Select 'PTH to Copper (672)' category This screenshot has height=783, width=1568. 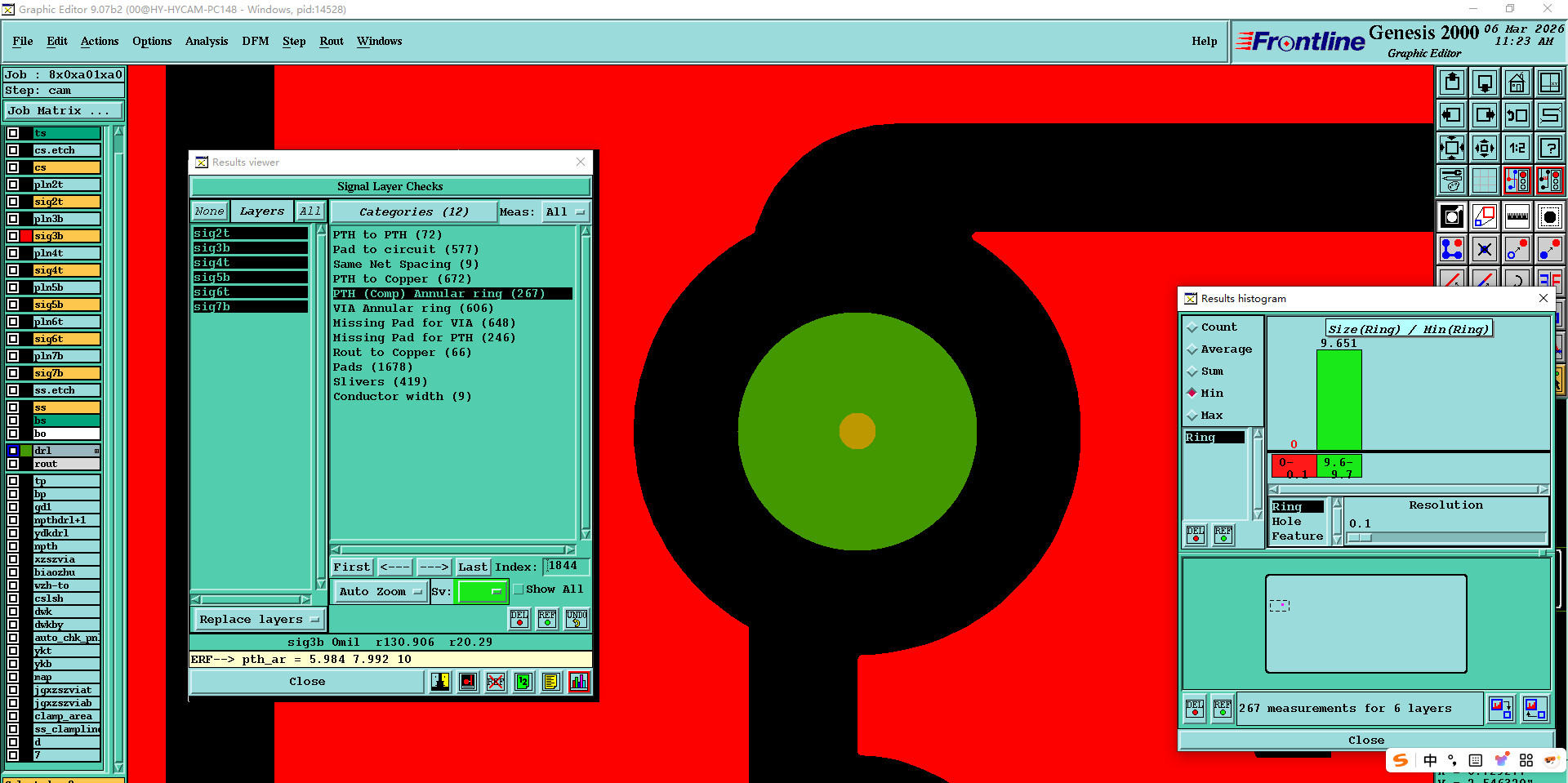coord(403,279)
